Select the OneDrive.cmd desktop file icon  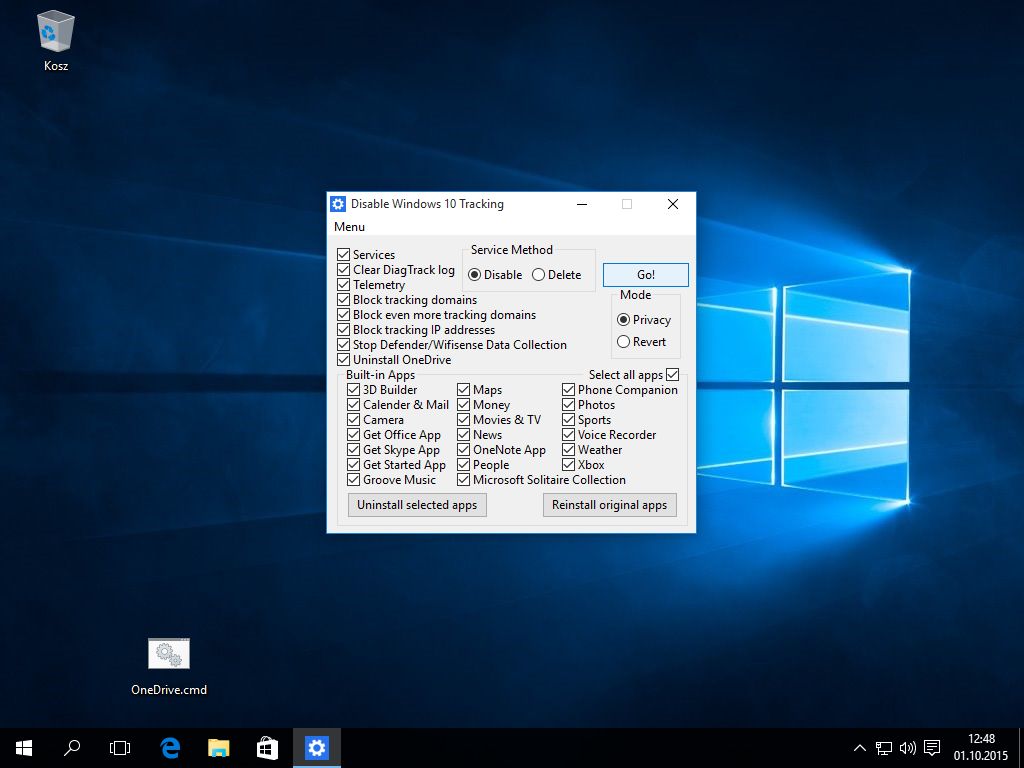[168, 666]
